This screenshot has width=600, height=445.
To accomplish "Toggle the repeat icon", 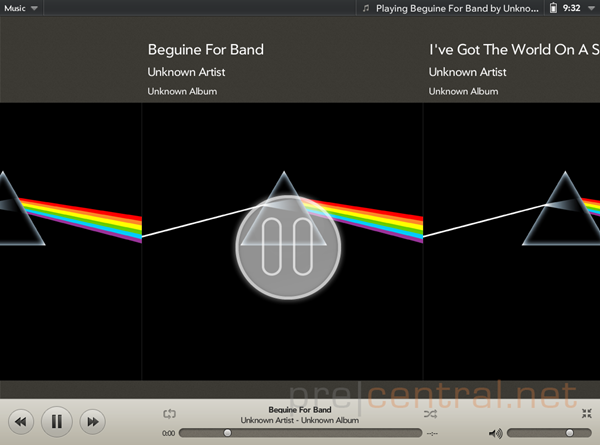I will coord(170,414).
